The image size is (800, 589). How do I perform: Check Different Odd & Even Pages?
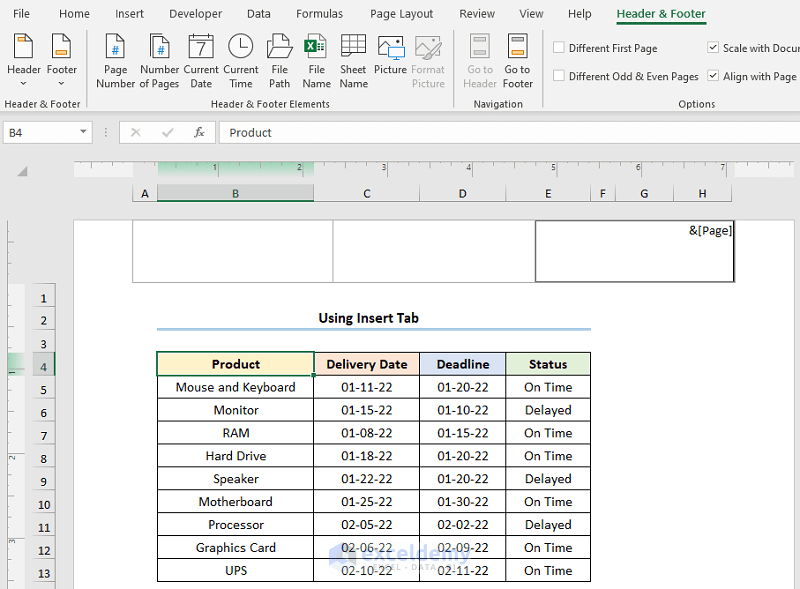[x=558, y=75]
